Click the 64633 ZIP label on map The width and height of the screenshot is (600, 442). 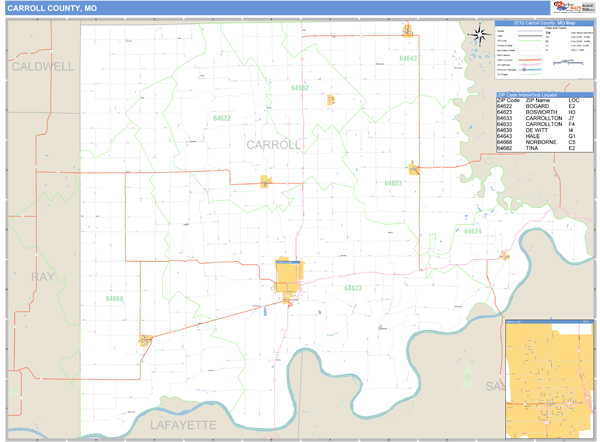click(352, 288)
